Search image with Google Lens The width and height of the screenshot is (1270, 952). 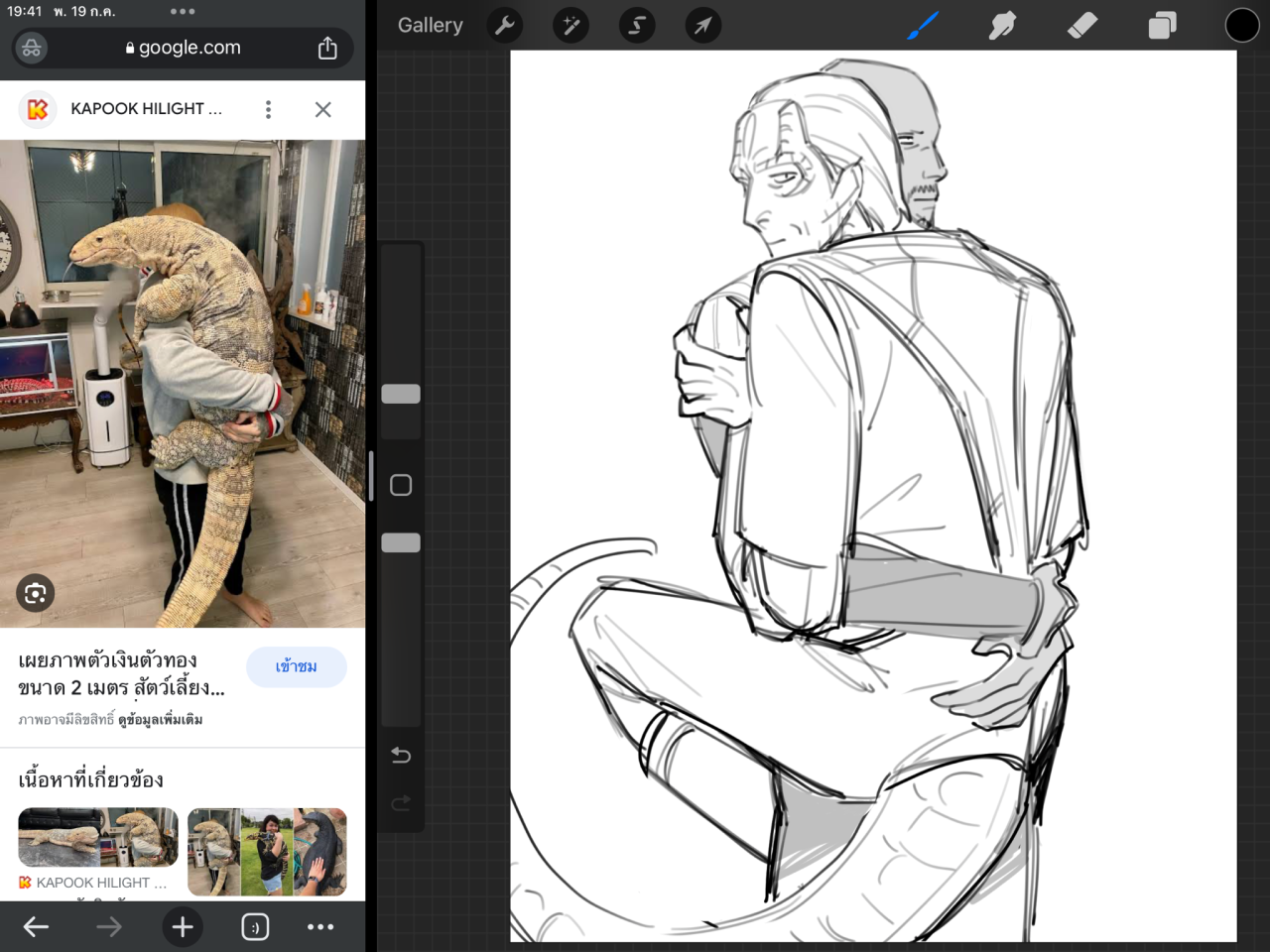coord(36,593)
